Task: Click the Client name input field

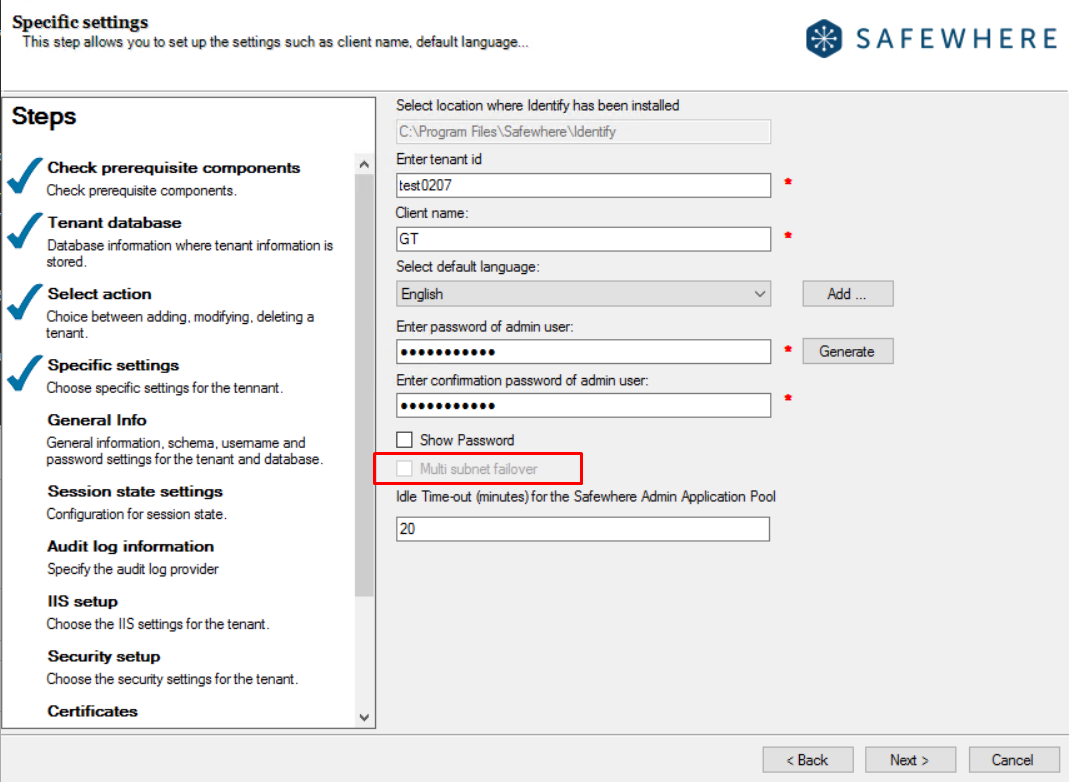Action: click(583, 239)
